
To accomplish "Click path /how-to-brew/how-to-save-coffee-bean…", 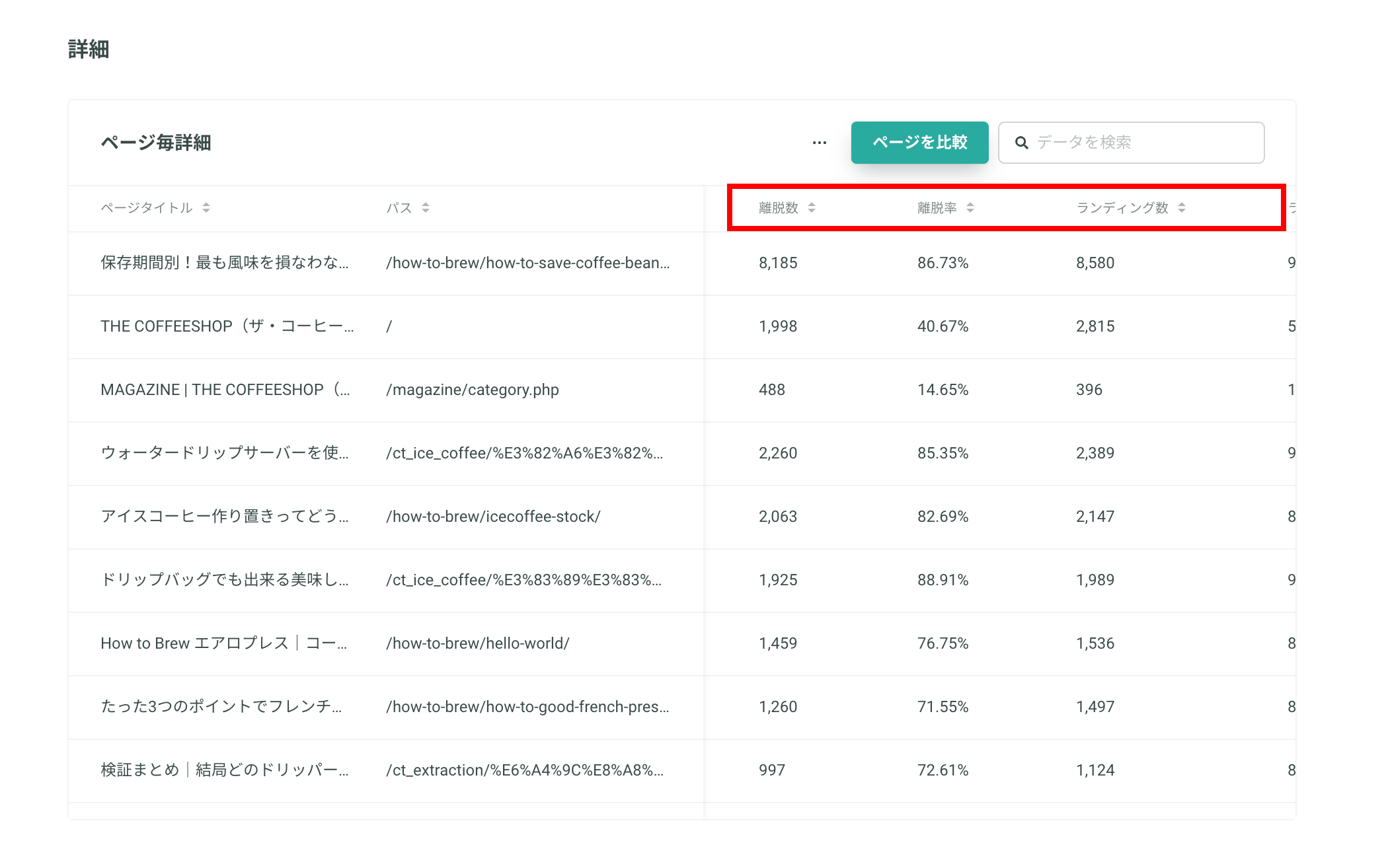I will point(528,263).
